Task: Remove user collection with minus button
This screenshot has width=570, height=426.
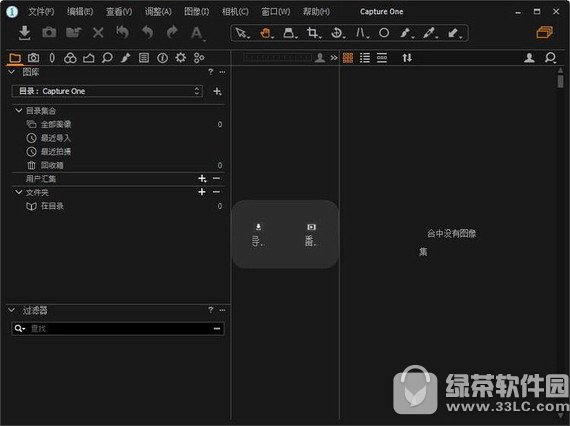Action: (x=216, y=178)
